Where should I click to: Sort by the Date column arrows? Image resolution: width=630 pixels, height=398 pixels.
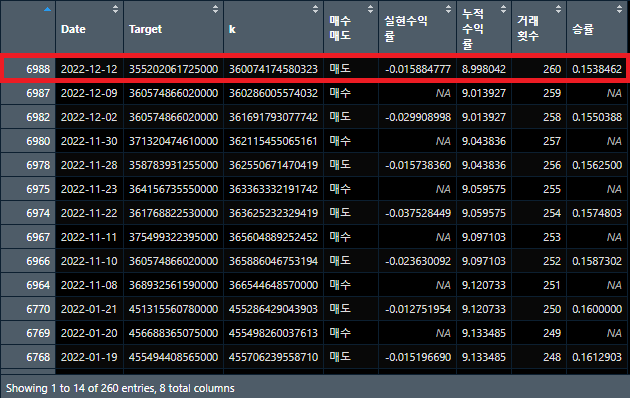115,9
